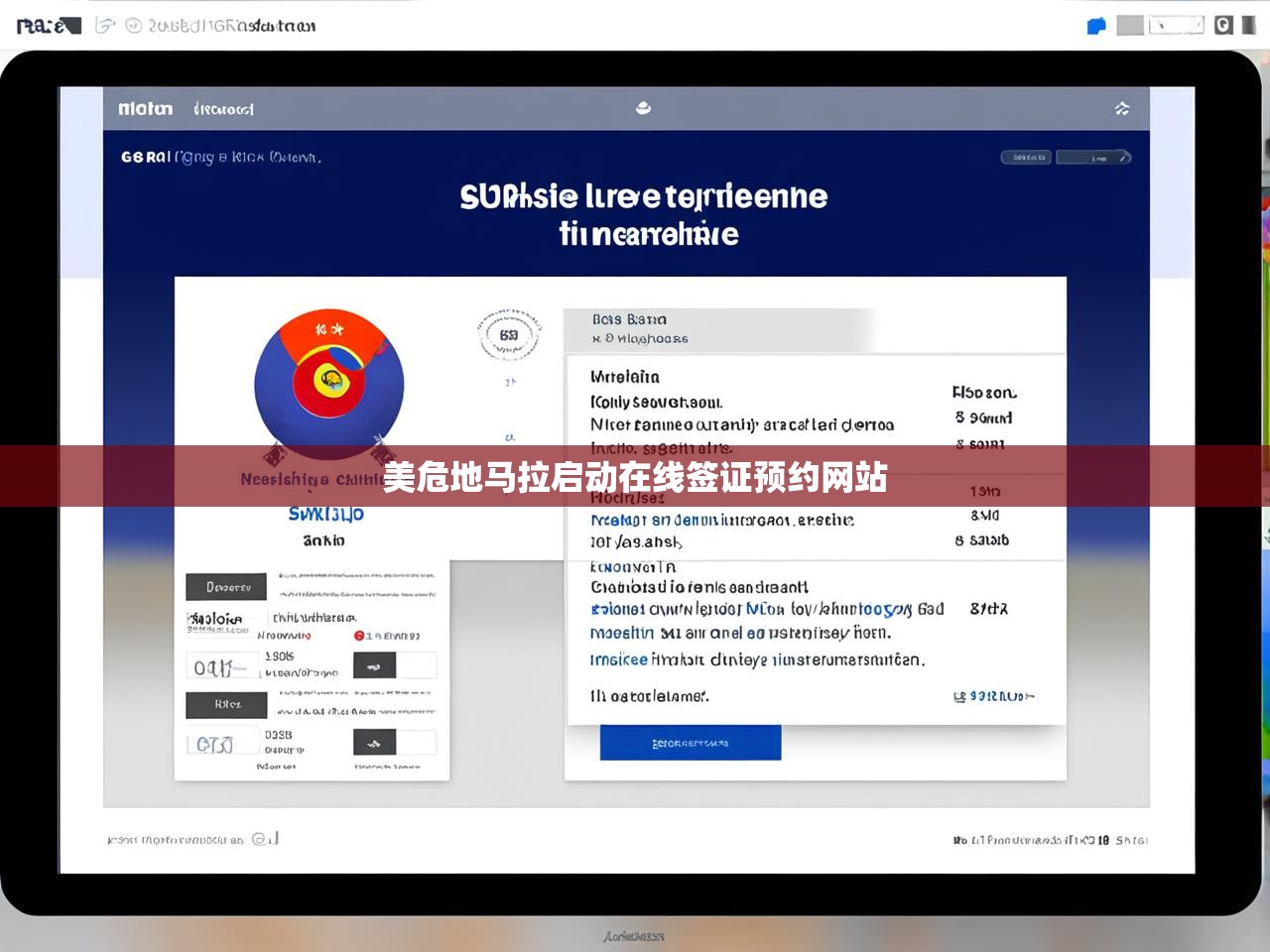Click the blue link at bottom right of list panel
The image size is (1270, 952).
coord(994,697)
